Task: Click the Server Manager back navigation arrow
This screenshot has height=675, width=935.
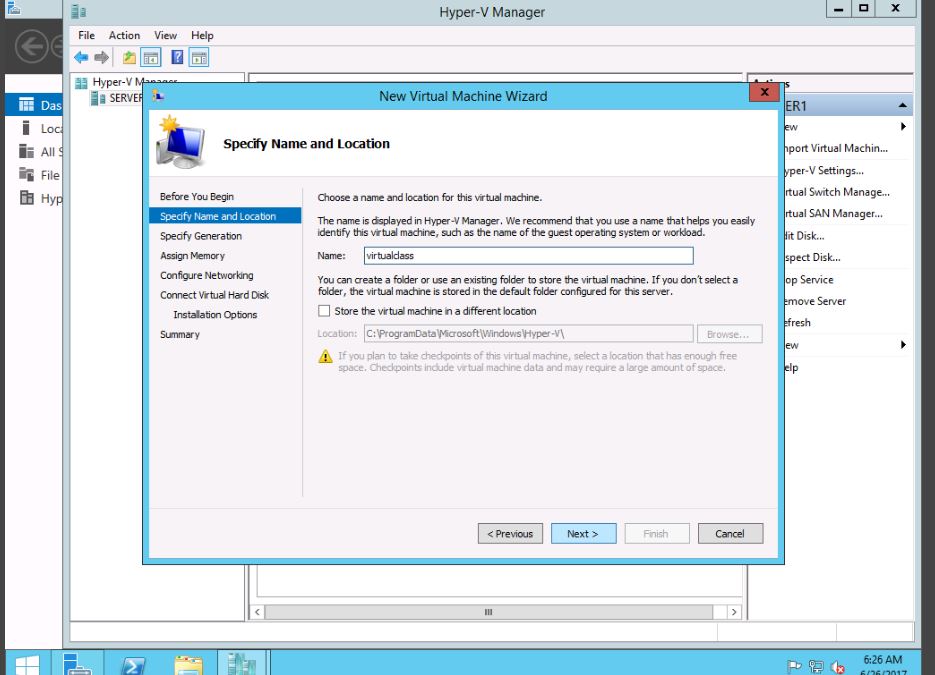Action: [32, 47]
